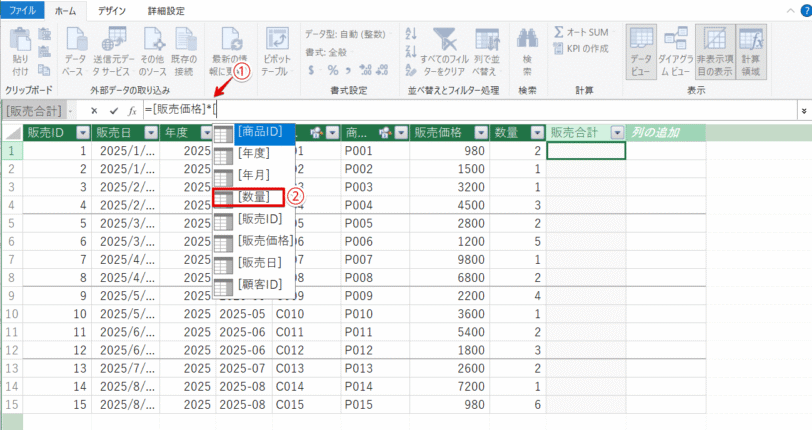Select [商品ID] in autocomplete list

(x=254, y=134)
